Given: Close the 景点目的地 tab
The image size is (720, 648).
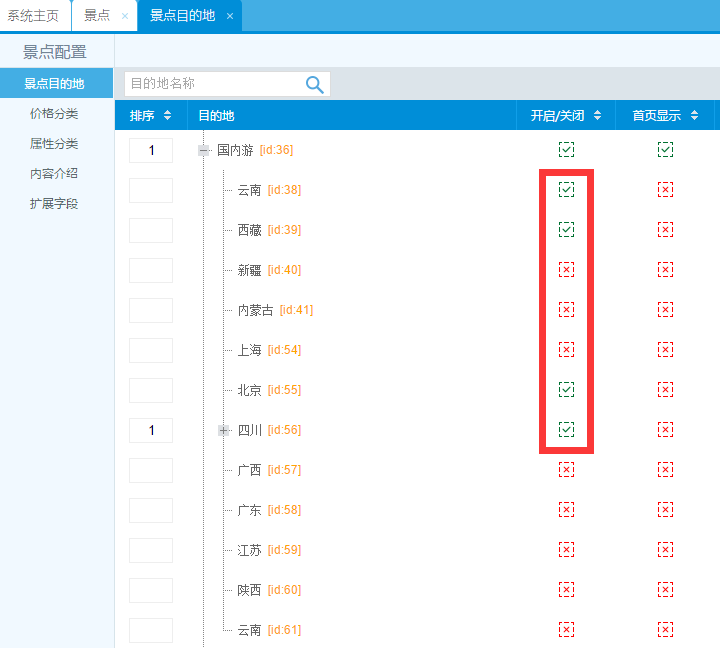Looking at the screenshot, I should pyautogui.click(x=230, y=16).
